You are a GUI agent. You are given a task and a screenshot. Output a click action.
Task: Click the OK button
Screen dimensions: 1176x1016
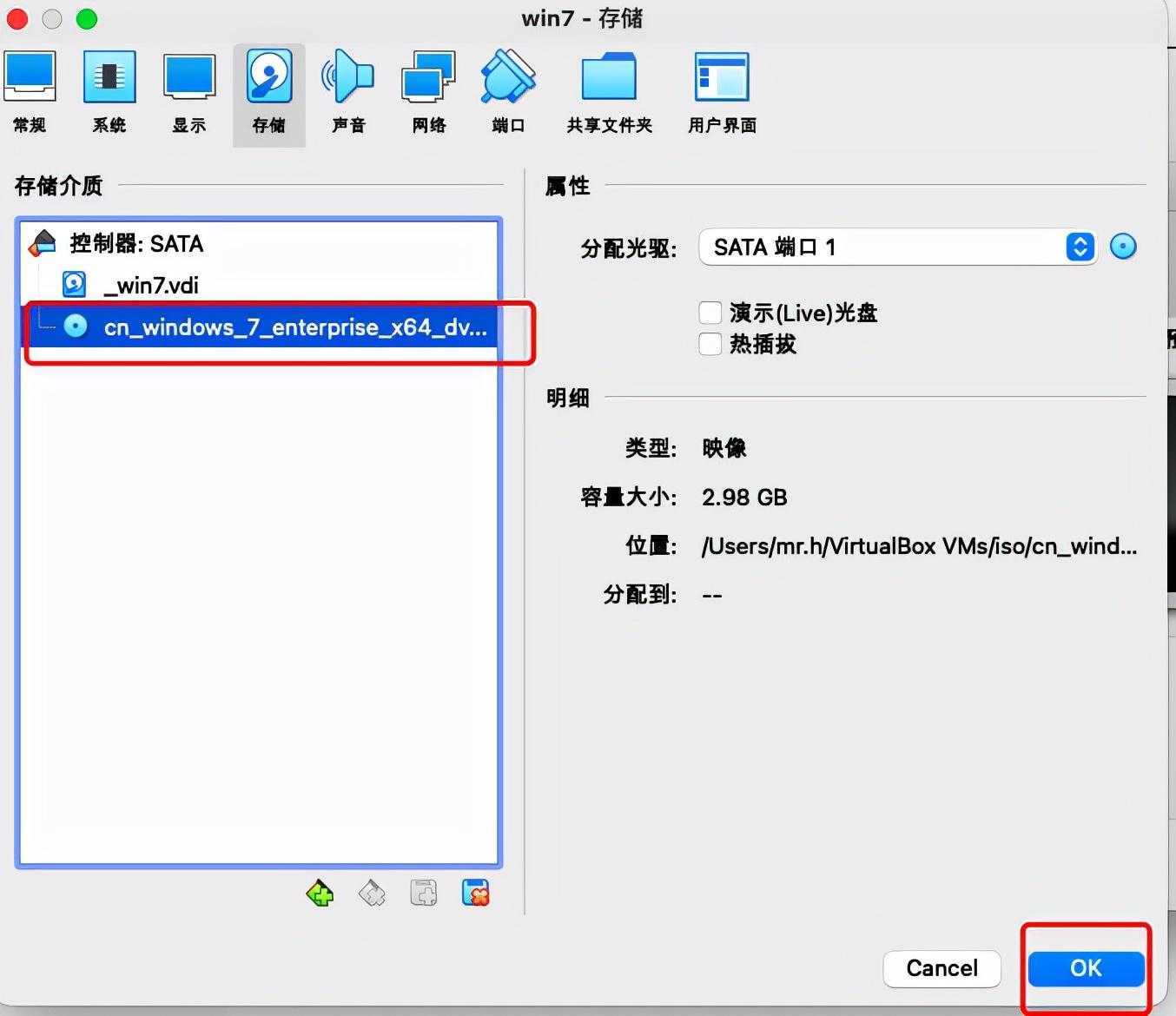(x=1086, y=968)
